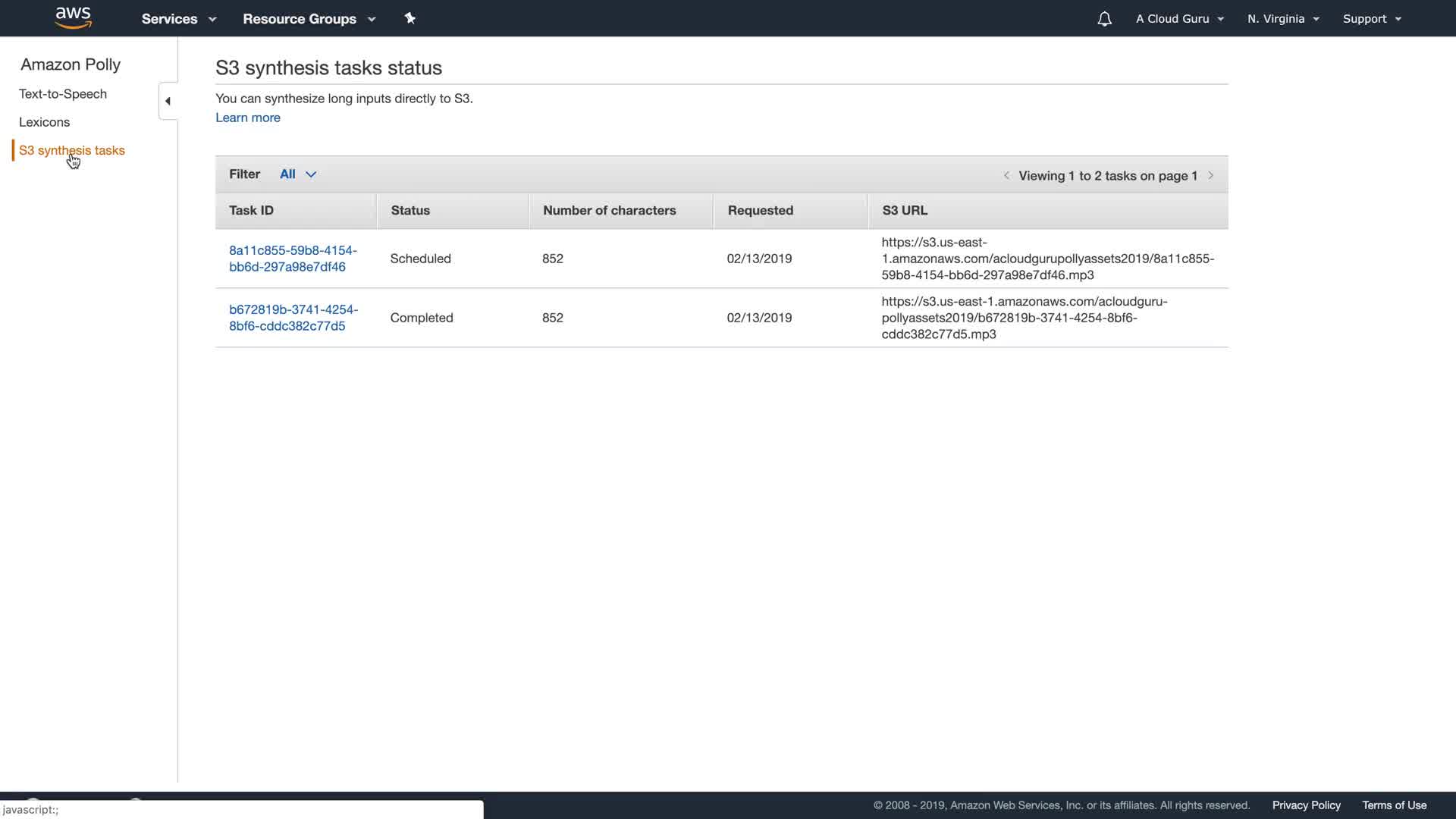
Task: Go to previous tasks page arrow
Action: pyautogui.click(x=1006, y=175)
